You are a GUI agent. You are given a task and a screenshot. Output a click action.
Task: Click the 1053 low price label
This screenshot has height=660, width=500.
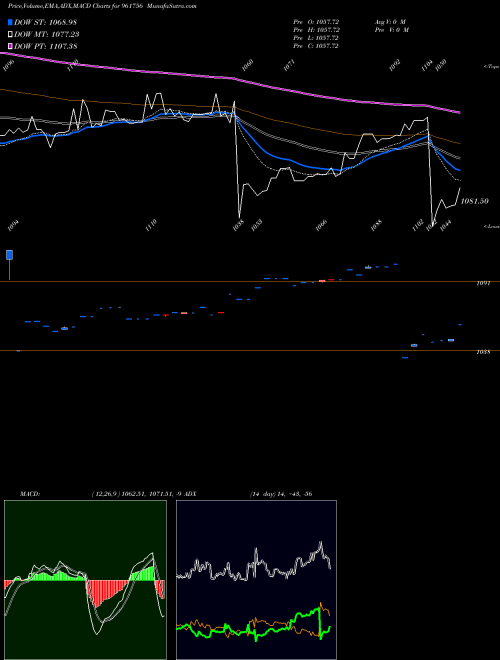pyautogui.click(x=256, y=225)
